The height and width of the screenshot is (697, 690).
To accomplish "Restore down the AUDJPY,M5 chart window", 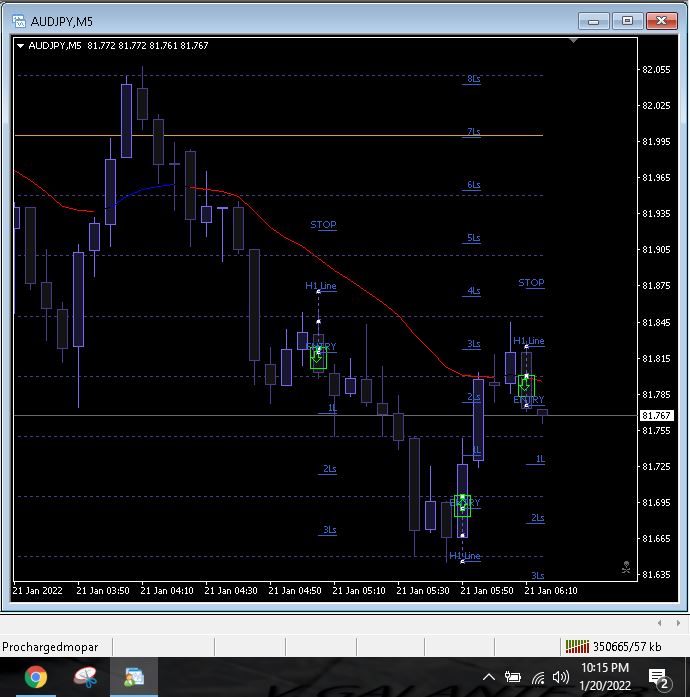I will point(627,21).
